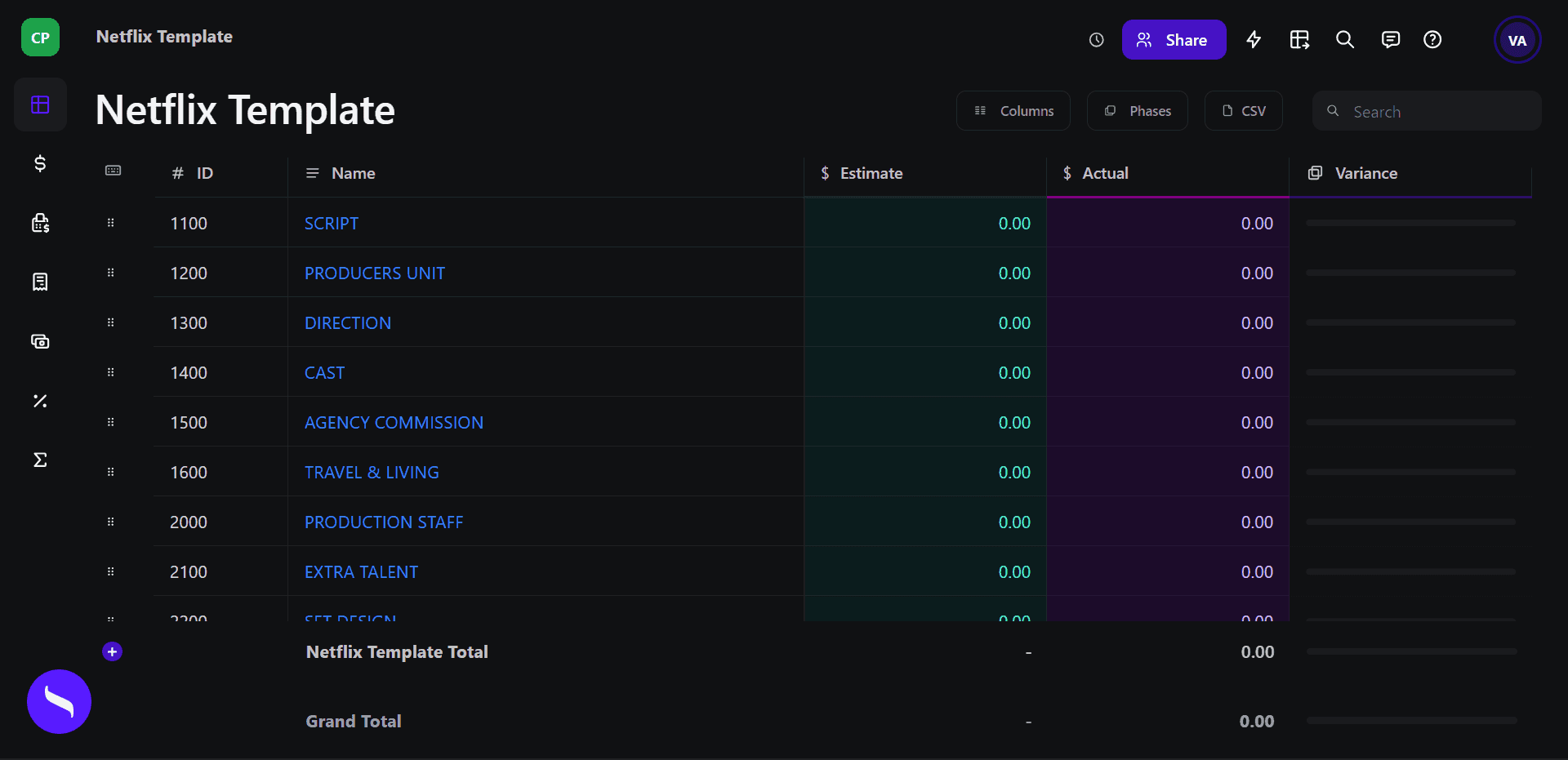The height and width of the screenshot is (760, 1568).
Task: Click the variance progress bar for PRODUCERS UNIT
Action: coord(1410,273)
